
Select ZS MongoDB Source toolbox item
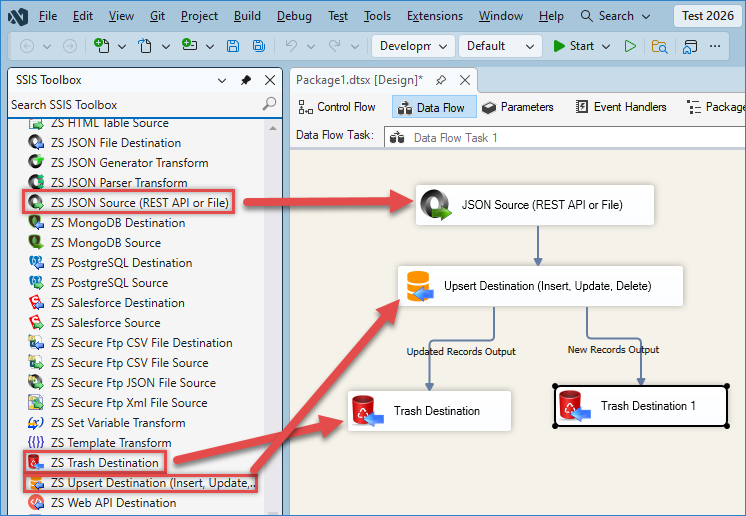[105, 243]
